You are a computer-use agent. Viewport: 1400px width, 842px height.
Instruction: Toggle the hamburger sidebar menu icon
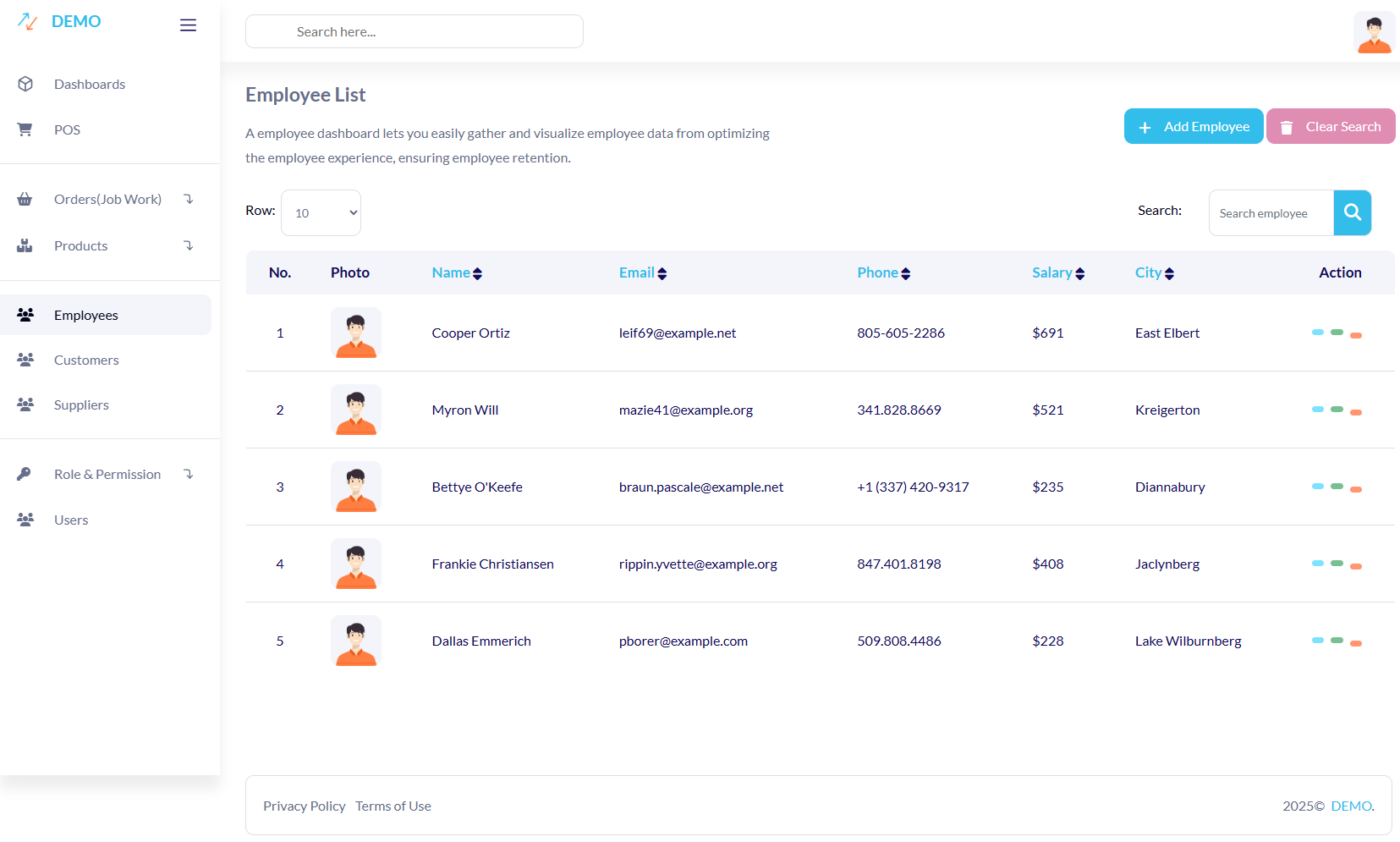pos(188,25)
